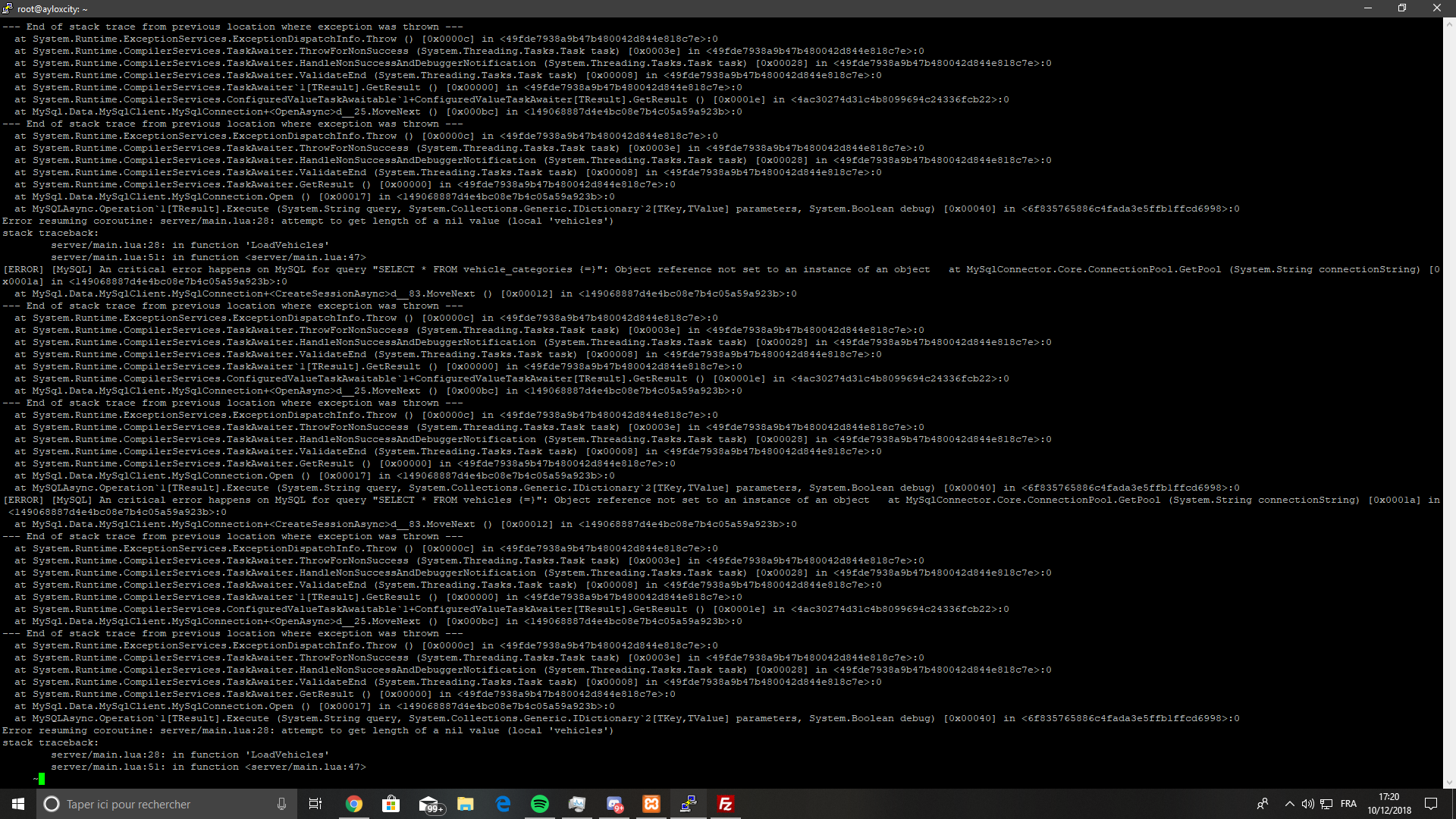The width and height of the screenshot is (1456, 819).
Task: Click the last 'Error resuming coroutine' line
Action: coord(308,730)
